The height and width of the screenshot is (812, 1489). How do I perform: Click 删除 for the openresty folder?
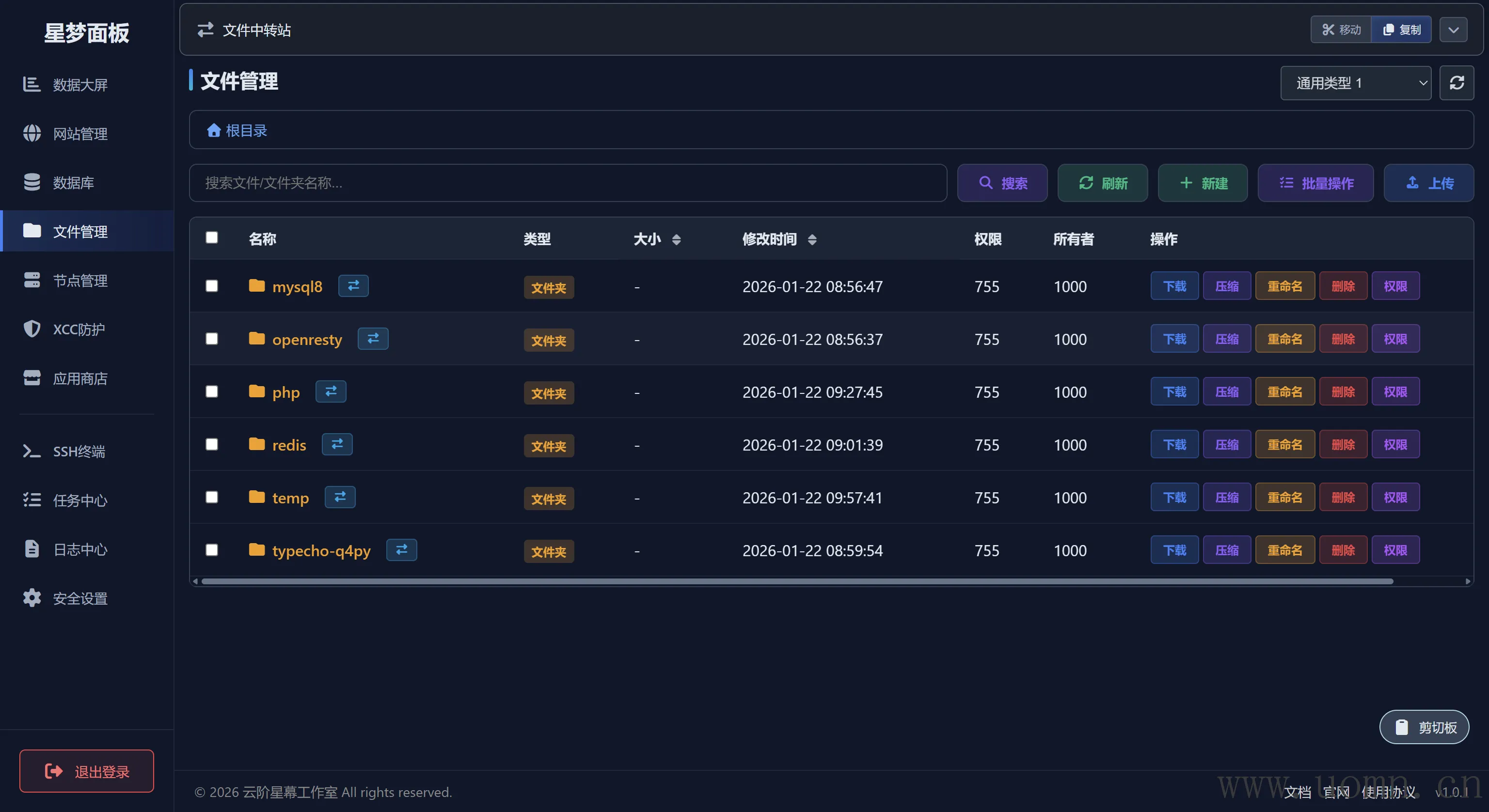[1343, 339]
